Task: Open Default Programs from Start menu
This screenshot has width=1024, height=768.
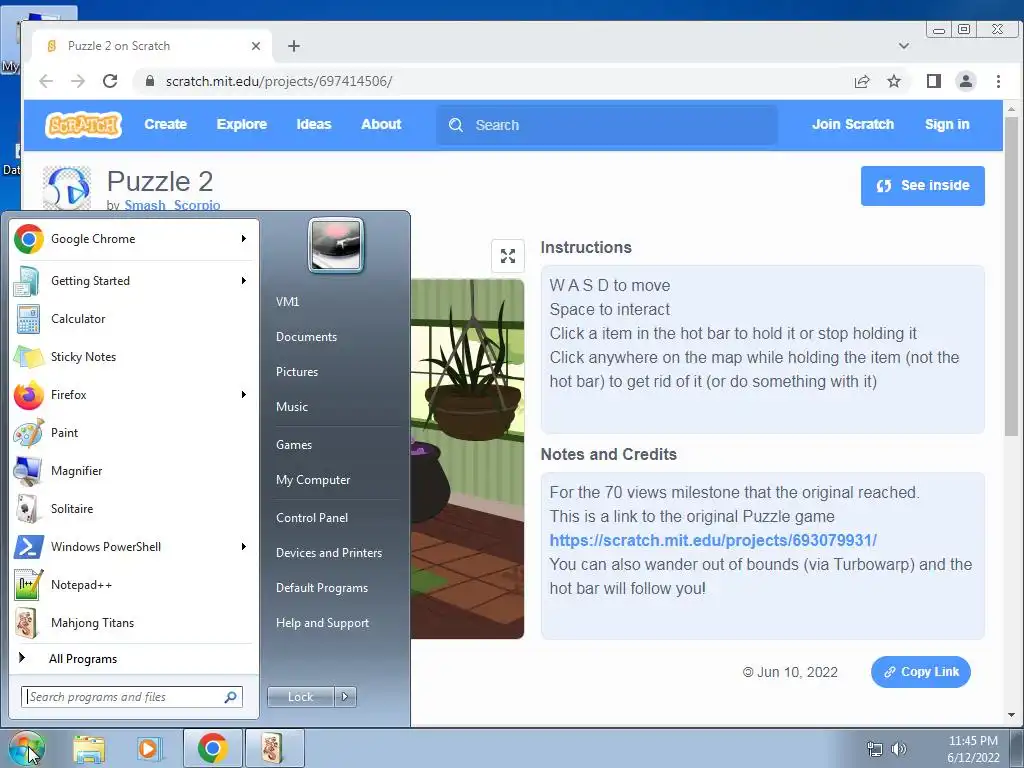Action: point(322,588)
